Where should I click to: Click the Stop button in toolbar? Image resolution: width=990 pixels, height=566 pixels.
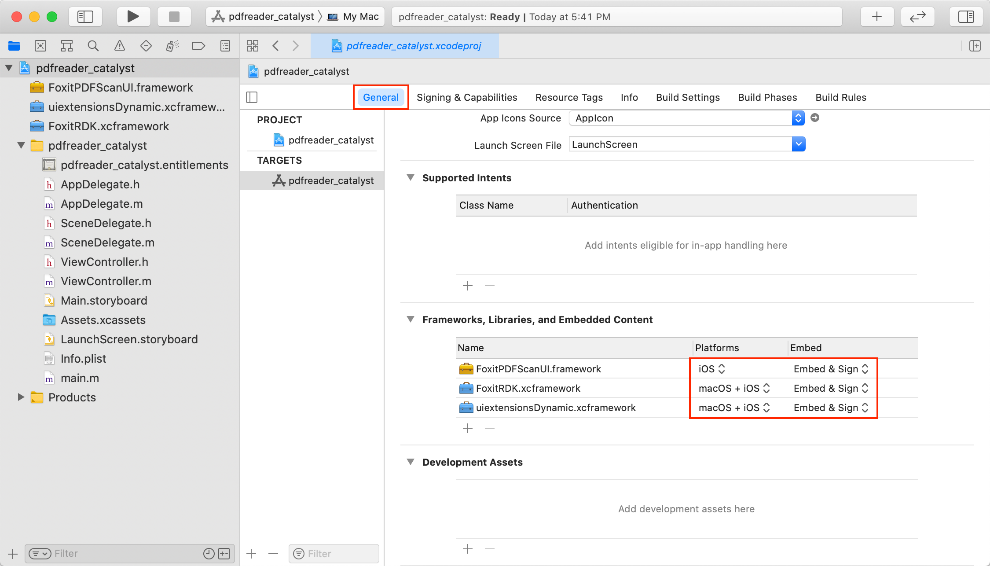coord(174,17)
